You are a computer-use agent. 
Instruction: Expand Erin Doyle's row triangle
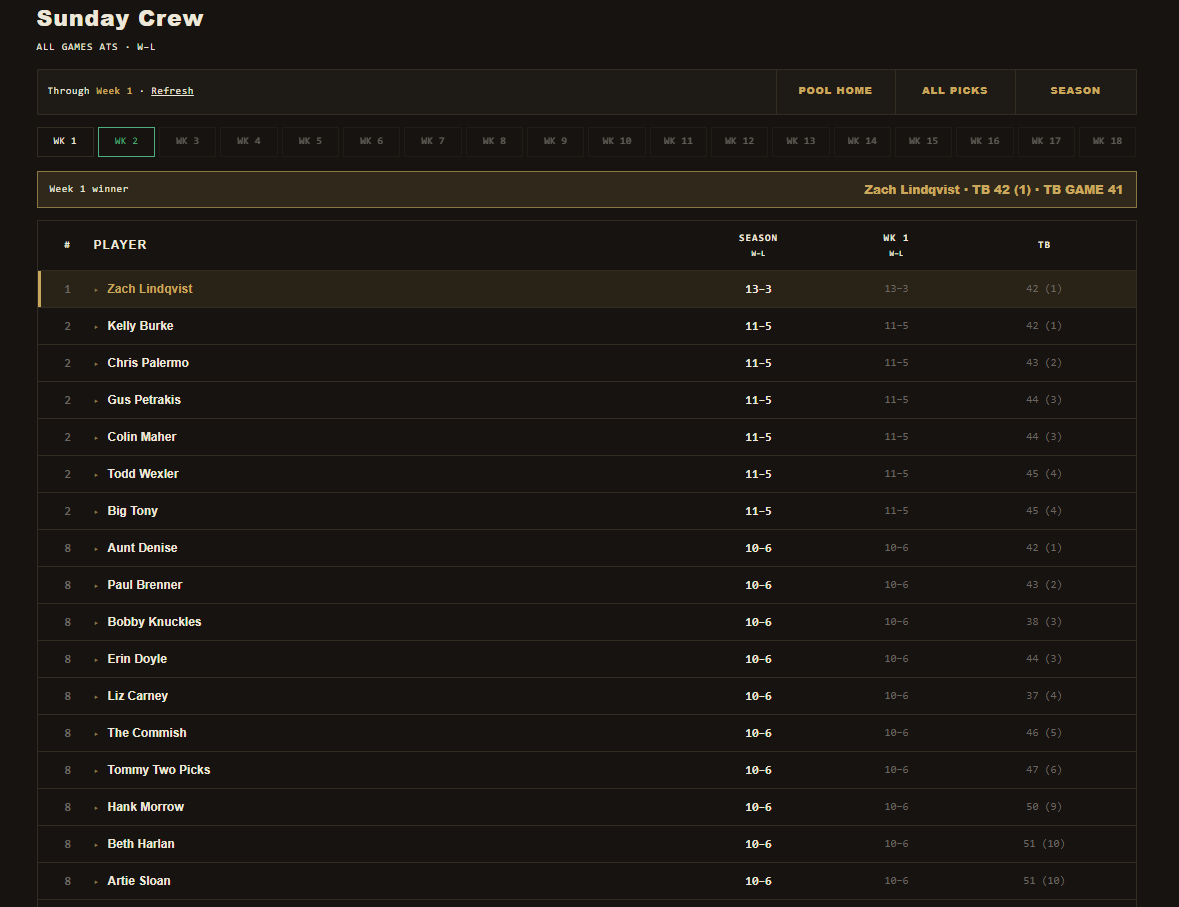pos(96,660)
